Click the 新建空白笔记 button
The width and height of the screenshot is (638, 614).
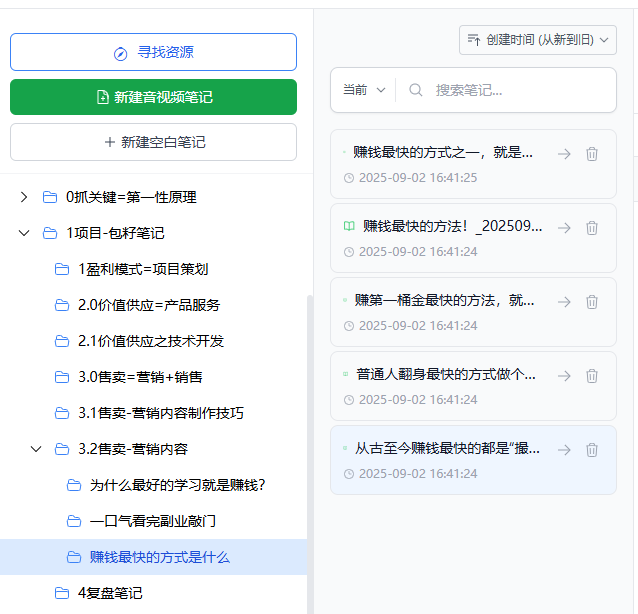click(153, 142)
